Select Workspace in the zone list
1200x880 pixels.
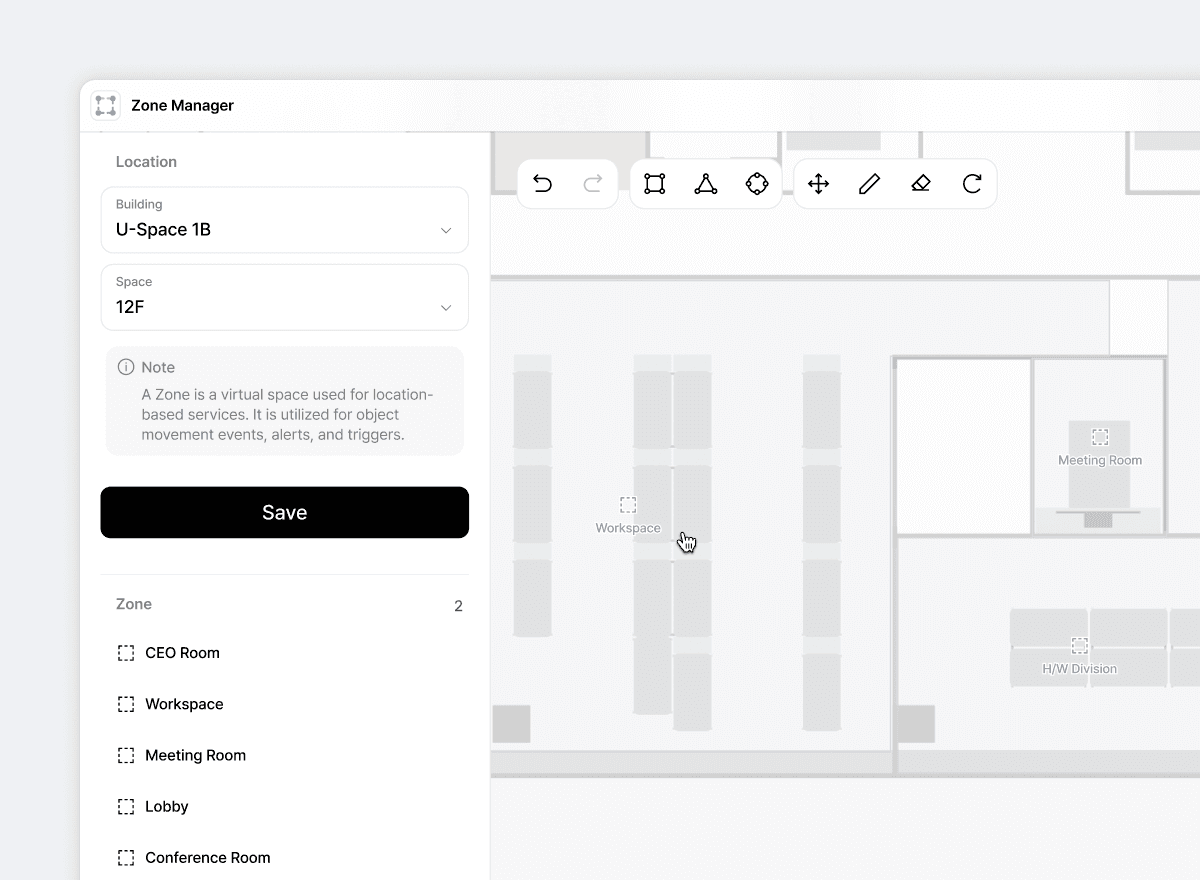click(x=184, y=704)
